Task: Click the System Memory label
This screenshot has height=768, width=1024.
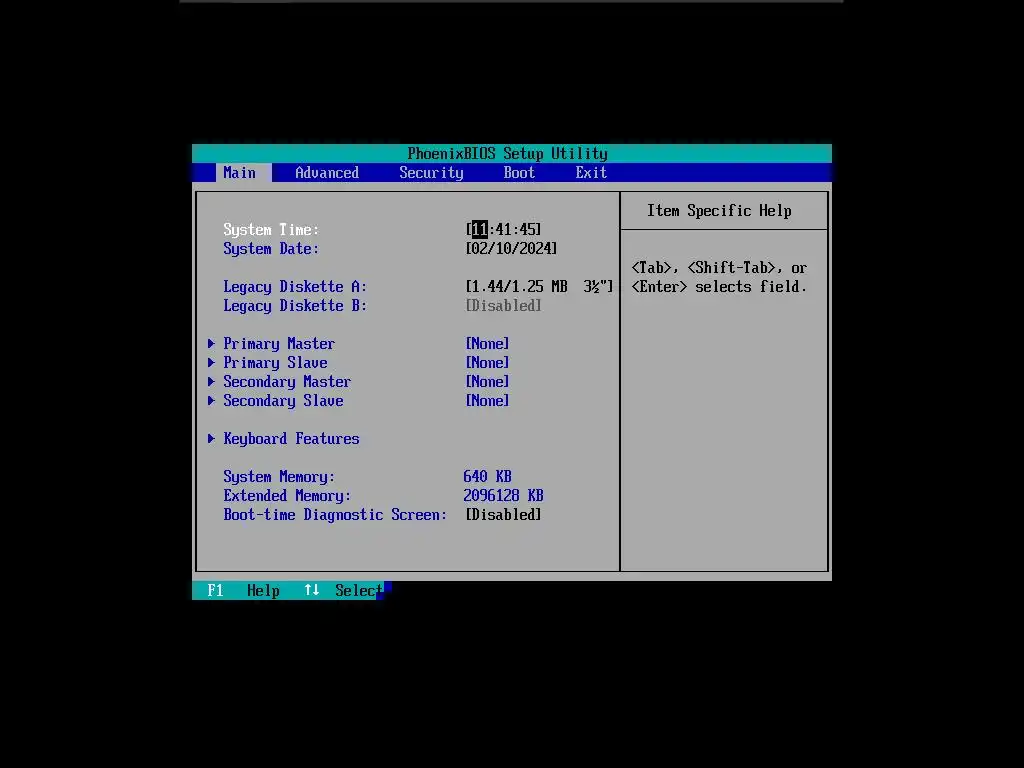Action: (279, 477)
